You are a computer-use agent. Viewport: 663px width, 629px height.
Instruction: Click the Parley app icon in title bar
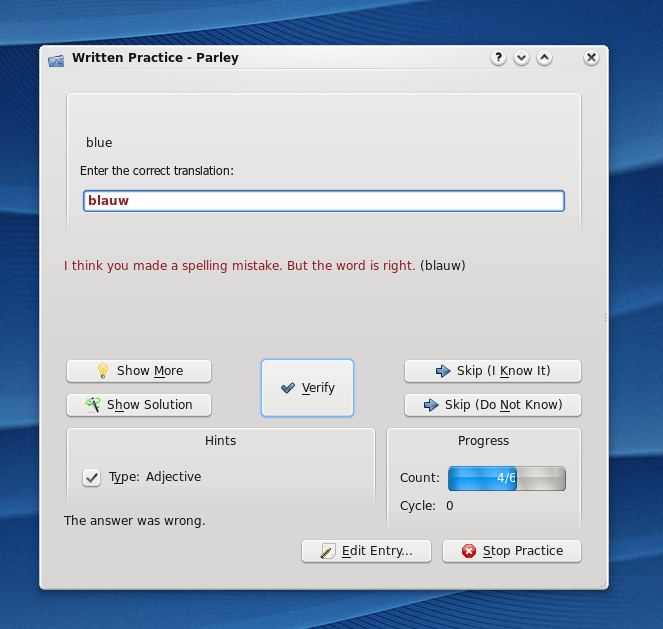tap(56, 61)
